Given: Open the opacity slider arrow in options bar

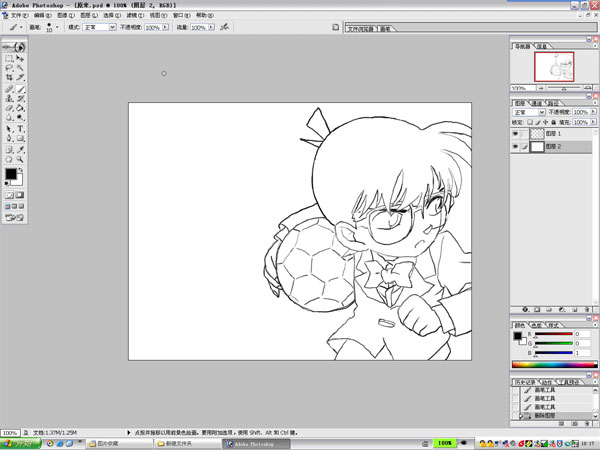Looking at the screenshot, I should (x=165, y=27).
